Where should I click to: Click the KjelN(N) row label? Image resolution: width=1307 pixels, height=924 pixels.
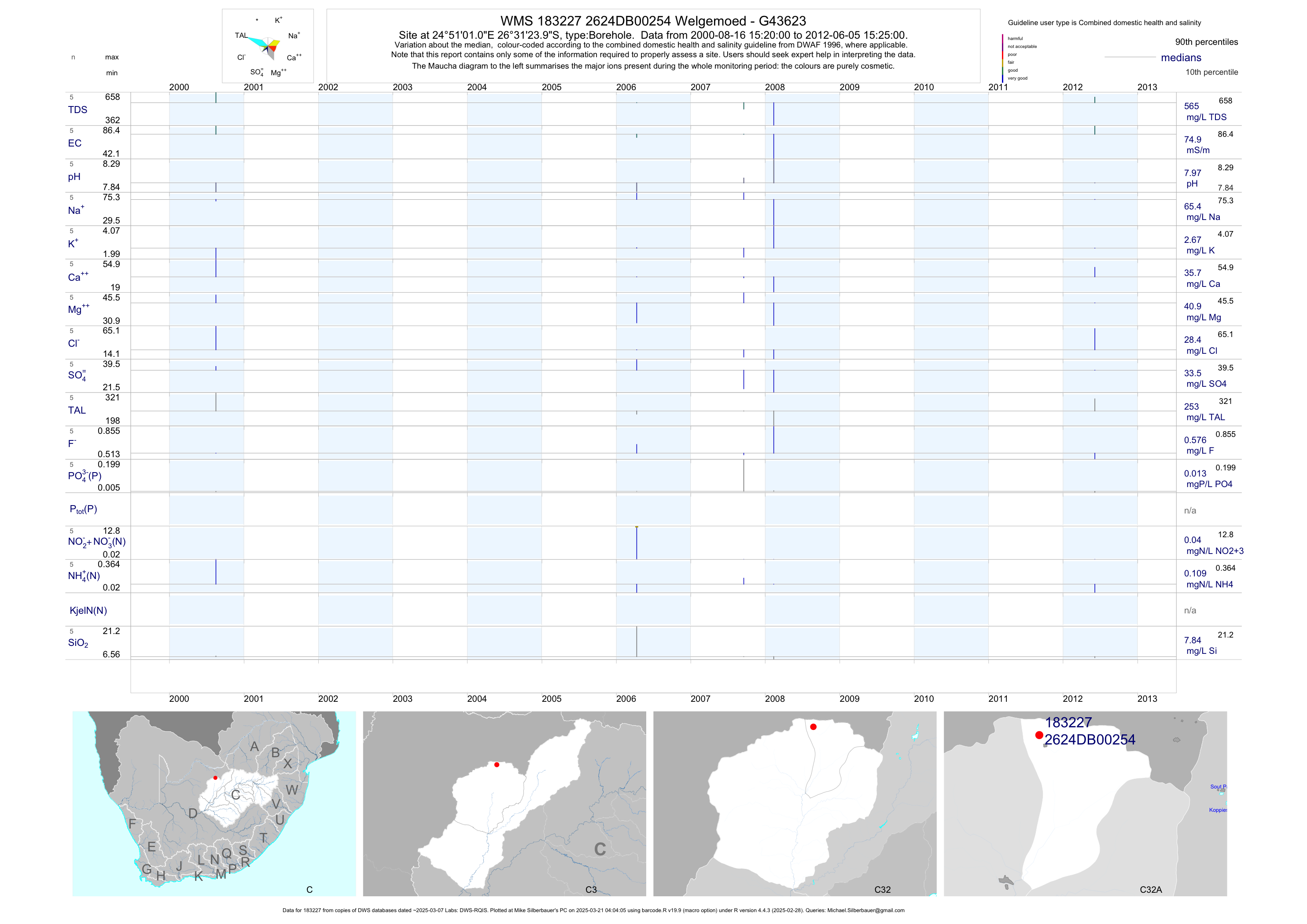[88, 611]
